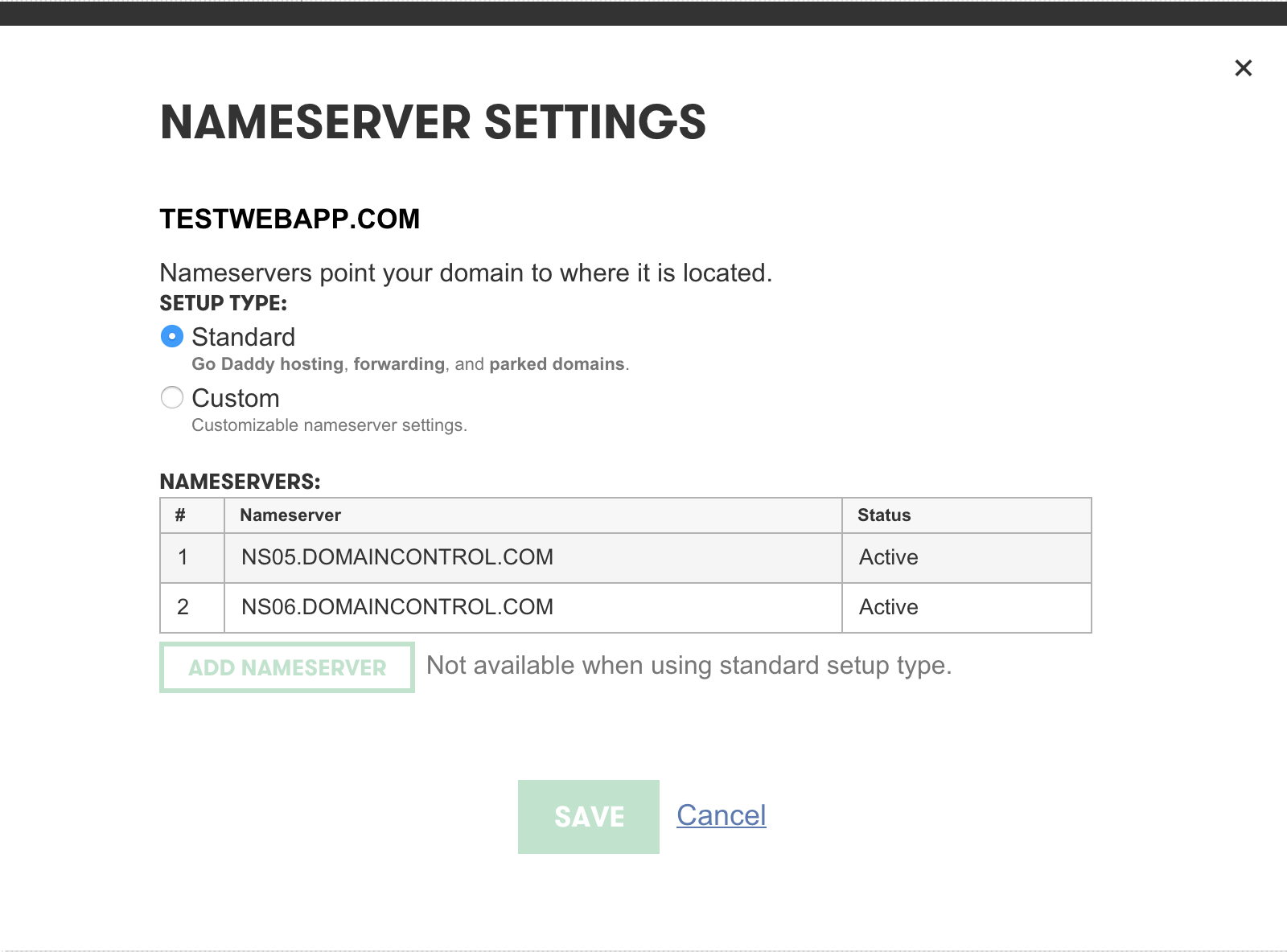Click the Cancel link
The image size is (1287, 952).
[721, 815]
